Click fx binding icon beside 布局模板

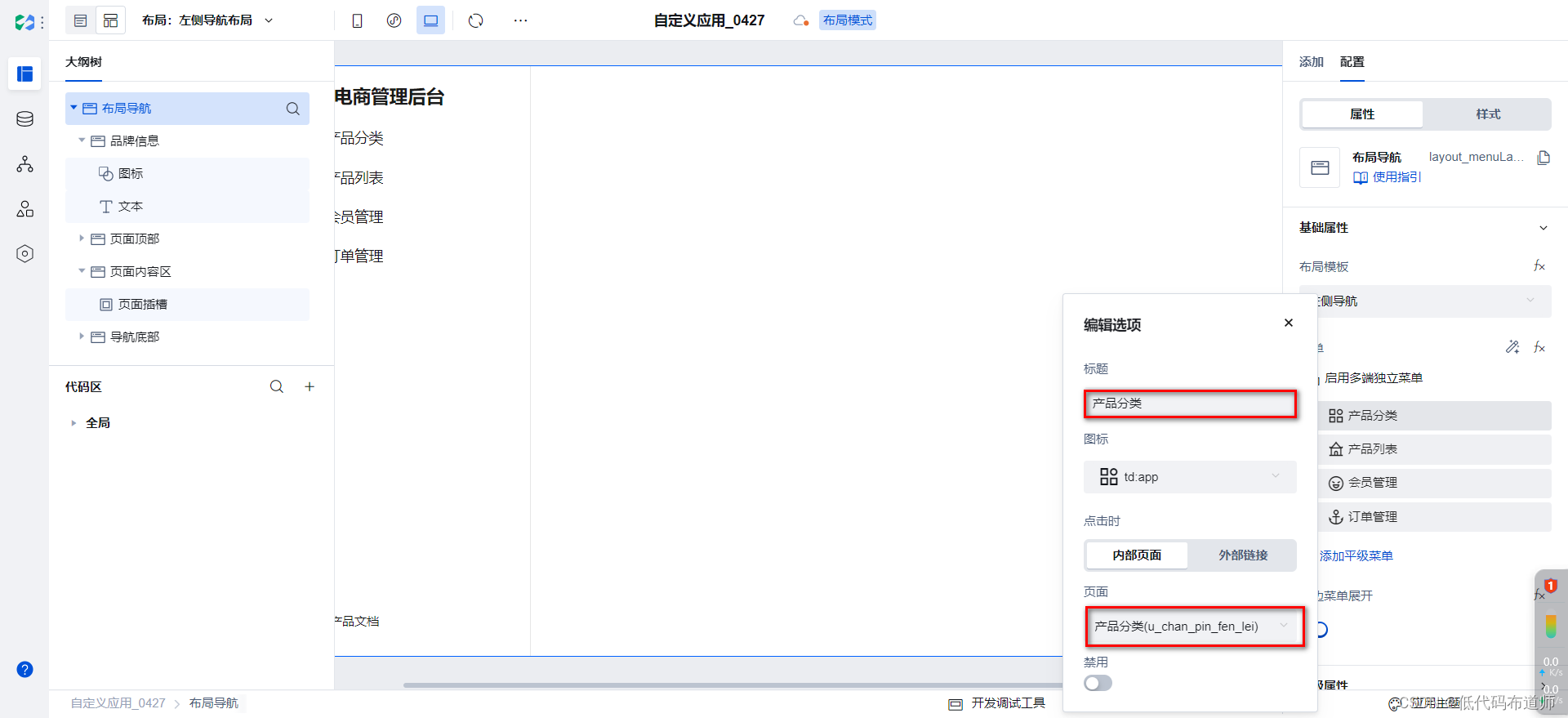(1539, 266)
